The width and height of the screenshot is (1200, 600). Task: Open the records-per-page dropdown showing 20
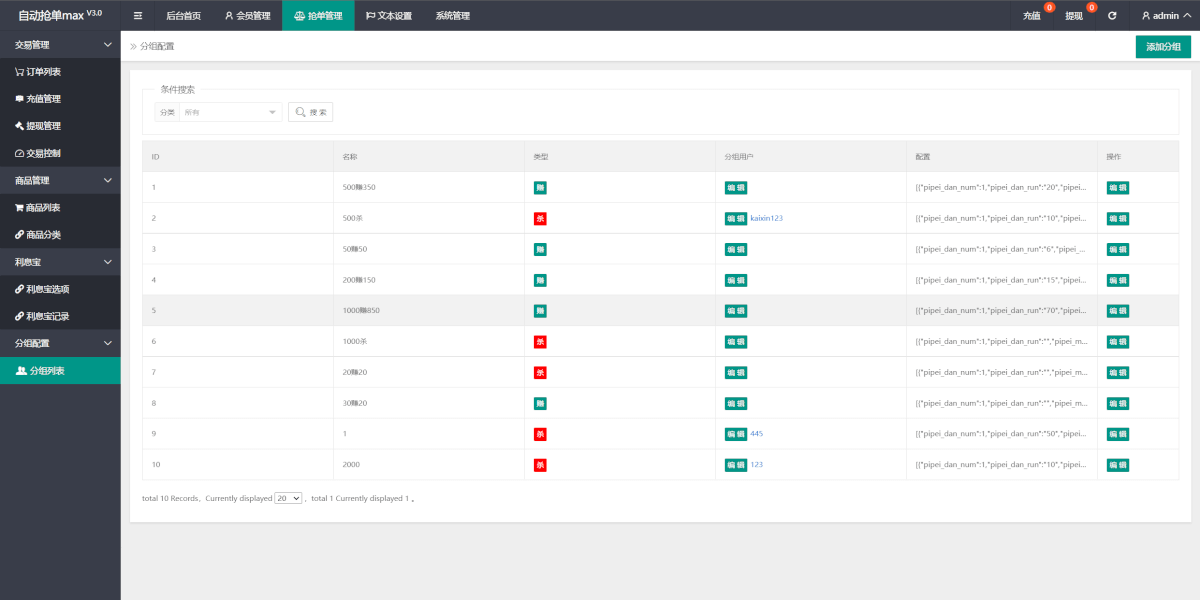[x=288, y=498]
